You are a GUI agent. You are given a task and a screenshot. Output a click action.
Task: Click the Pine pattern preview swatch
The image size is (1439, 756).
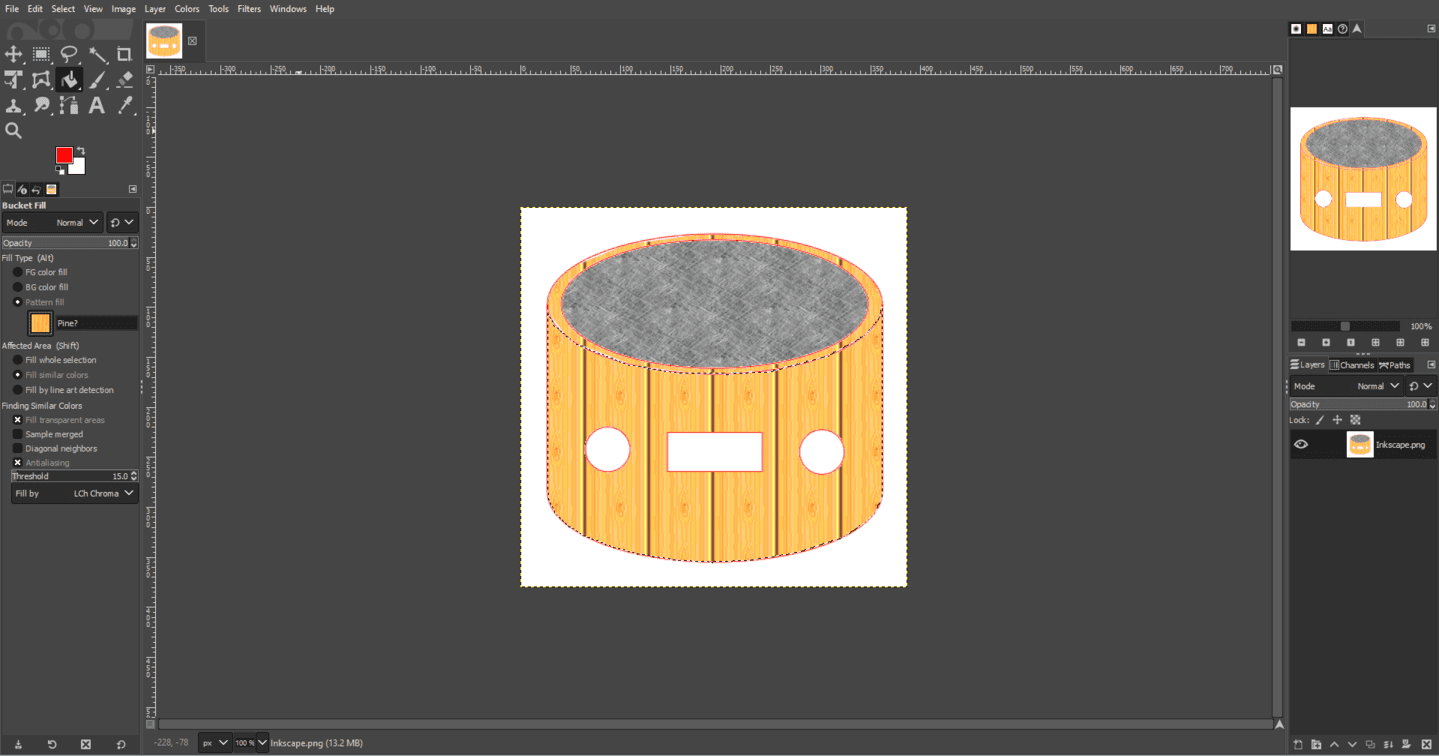(x=40, y=323)
